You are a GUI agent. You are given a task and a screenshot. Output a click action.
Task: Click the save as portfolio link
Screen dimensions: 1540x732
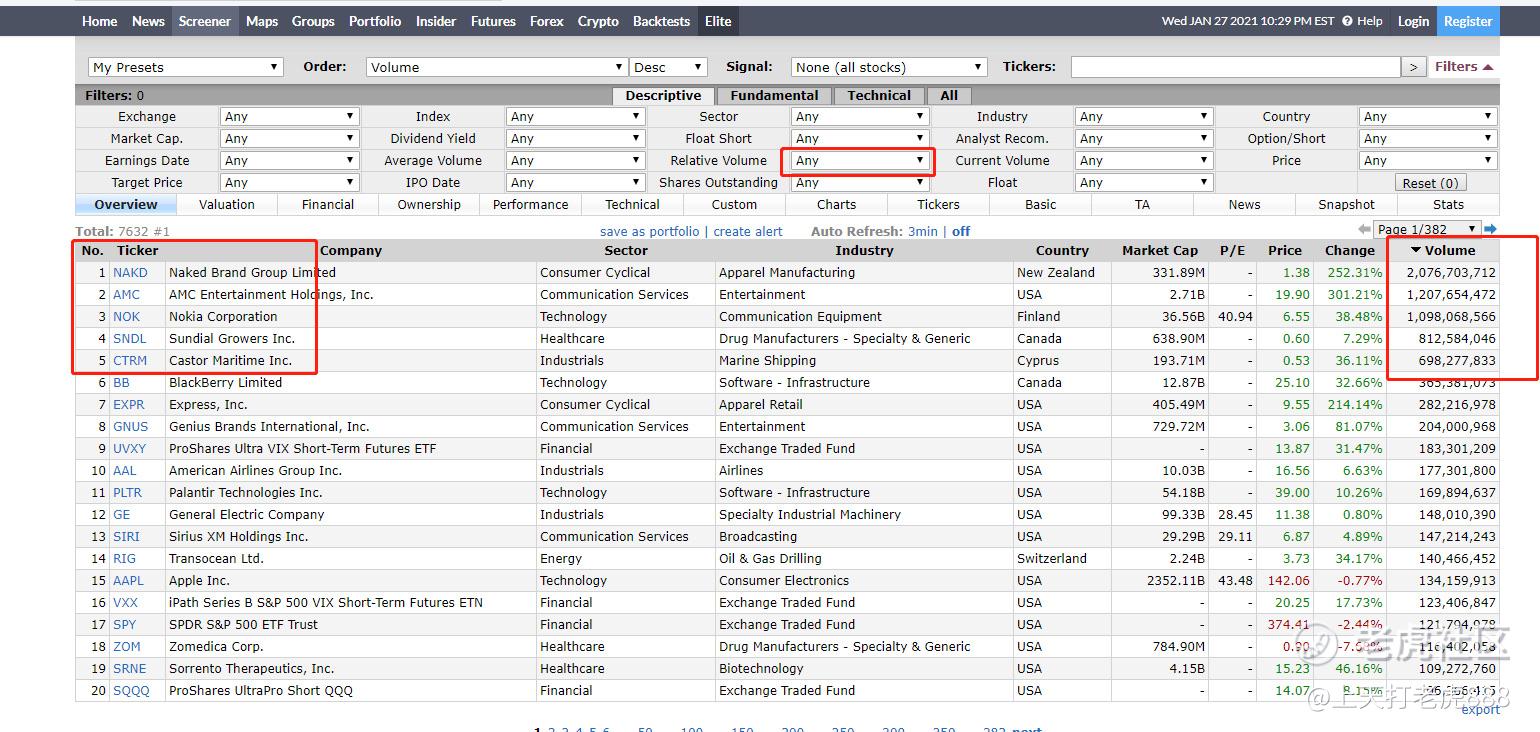pyautogui.click(x=650, y=231)
